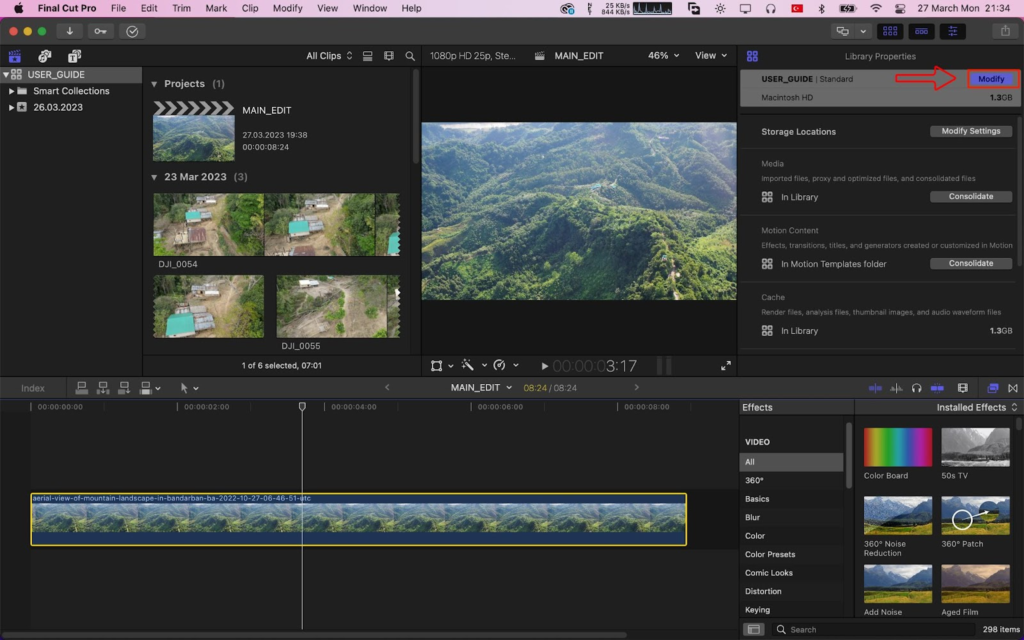The image size is (1024, 640).
Task: Toggle video and audio skimming
Action: click(875, 388)
